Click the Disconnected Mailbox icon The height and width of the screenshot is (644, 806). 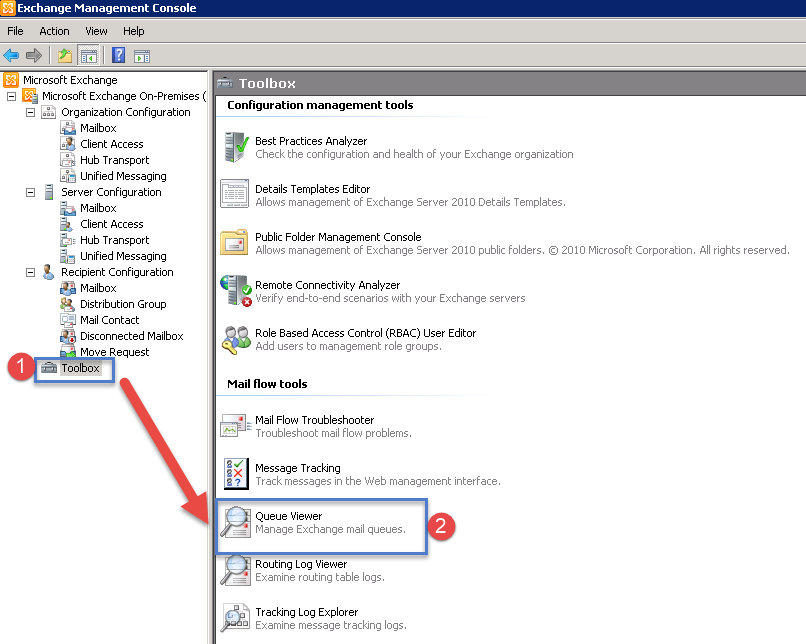tap(68, 336)
